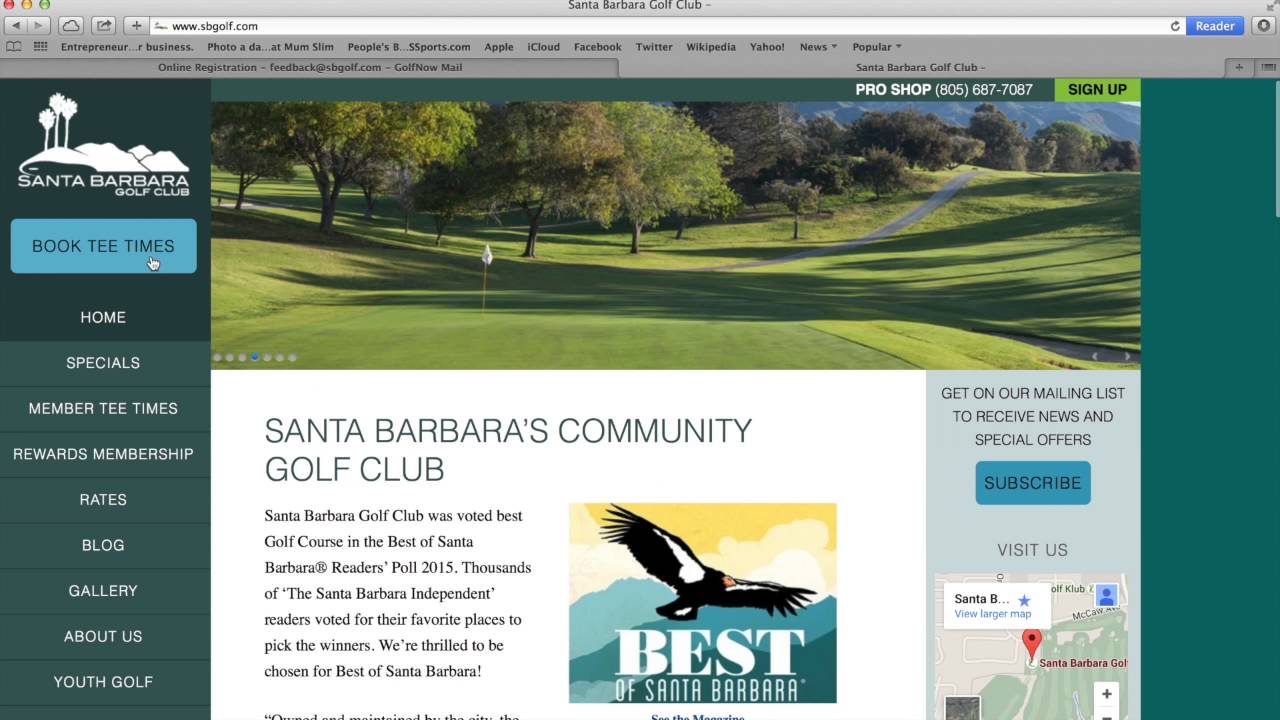Image resolution: width=1280 pixels, height=720 pixels.
Task: Open the Yahoo! bookmark
Action: (767, 47)
